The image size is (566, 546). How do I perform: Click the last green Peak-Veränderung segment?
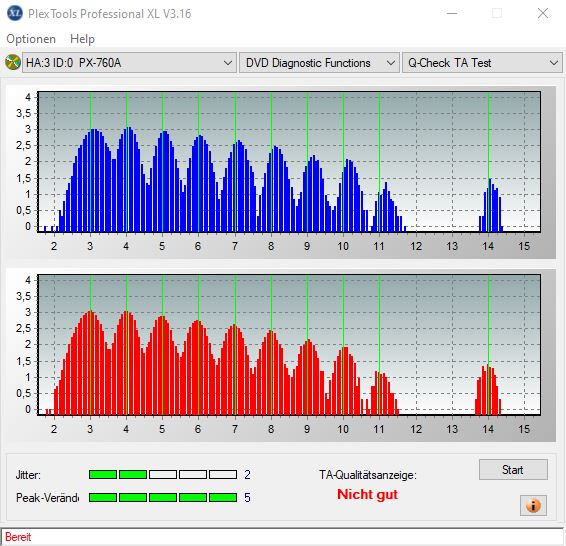[223, 498]
